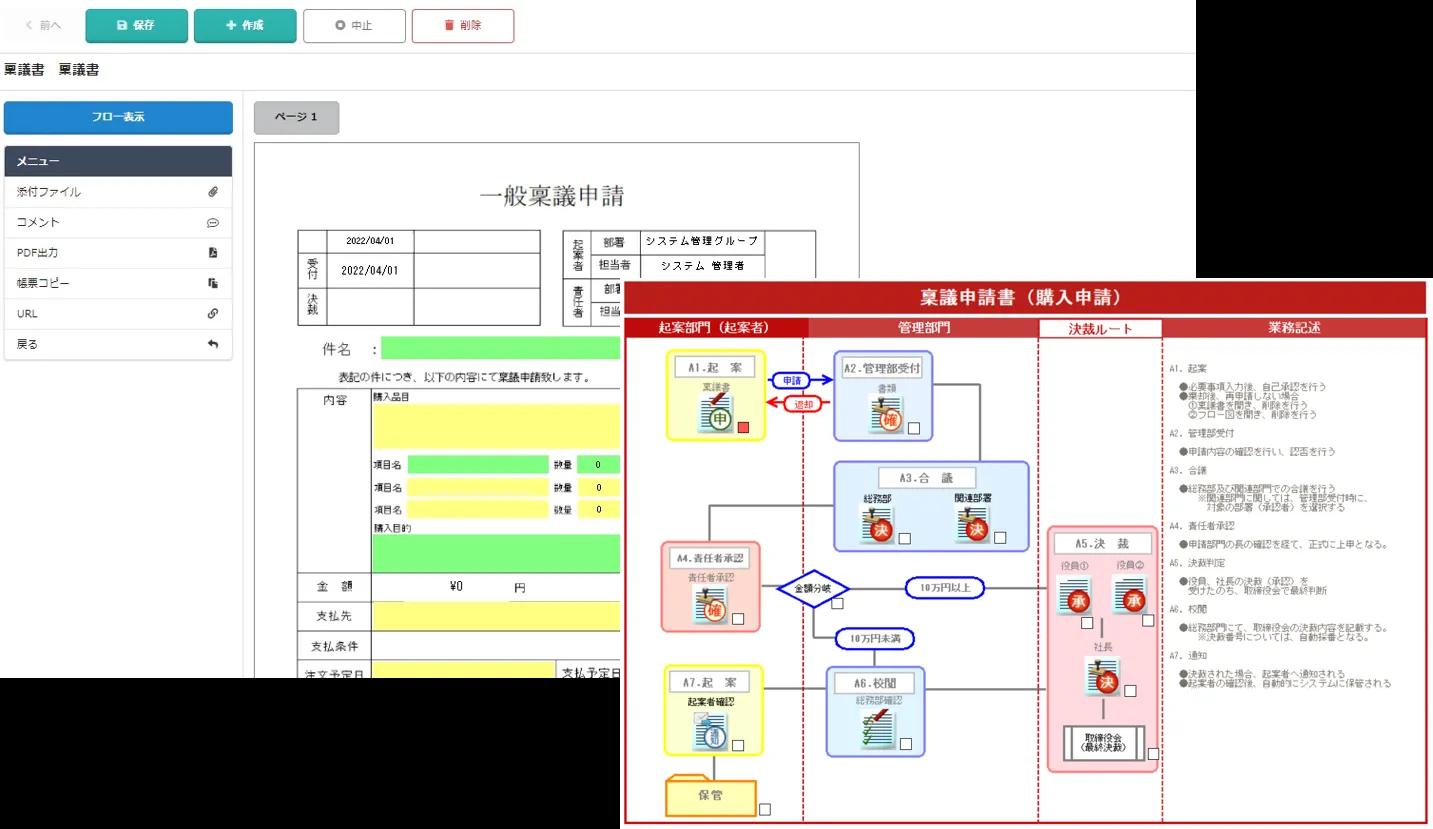Open the フロー表示 flow view button

[118, 117]
